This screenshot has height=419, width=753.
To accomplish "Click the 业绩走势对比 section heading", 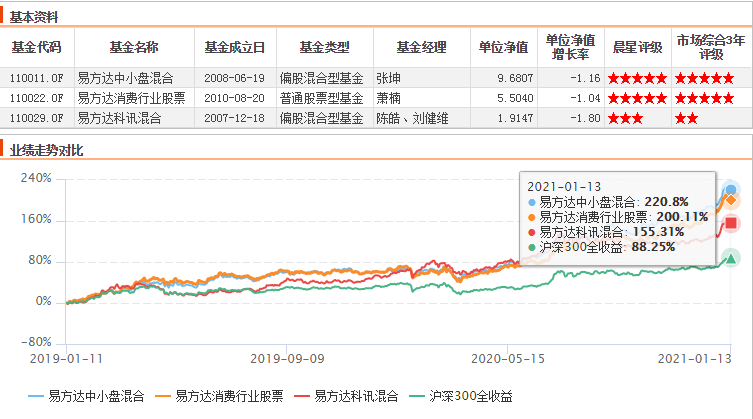I will pyautogui.click(x=47, y=150).
